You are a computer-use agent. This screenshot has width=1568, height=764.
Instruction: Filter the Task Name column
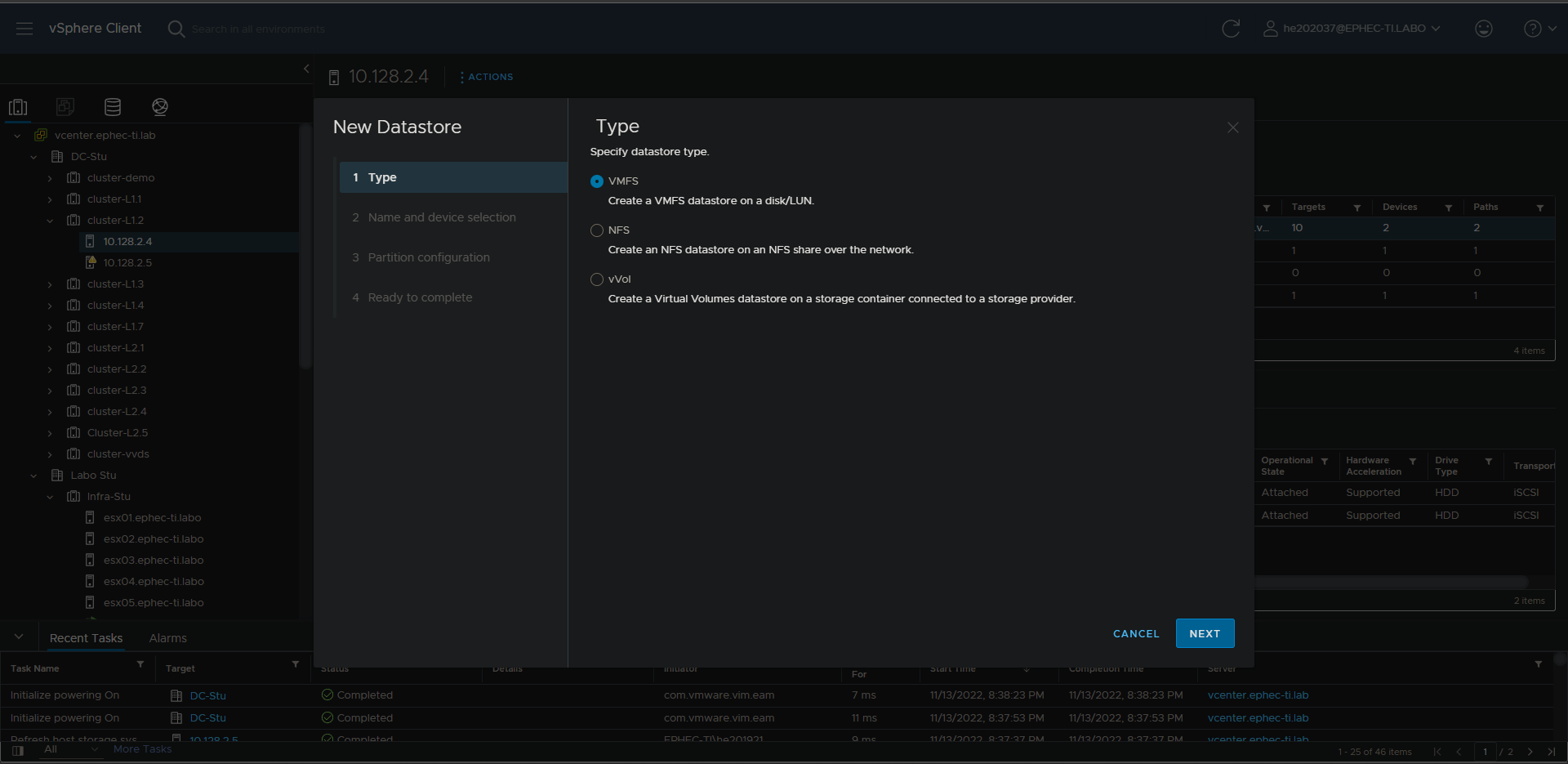(140, 665)
